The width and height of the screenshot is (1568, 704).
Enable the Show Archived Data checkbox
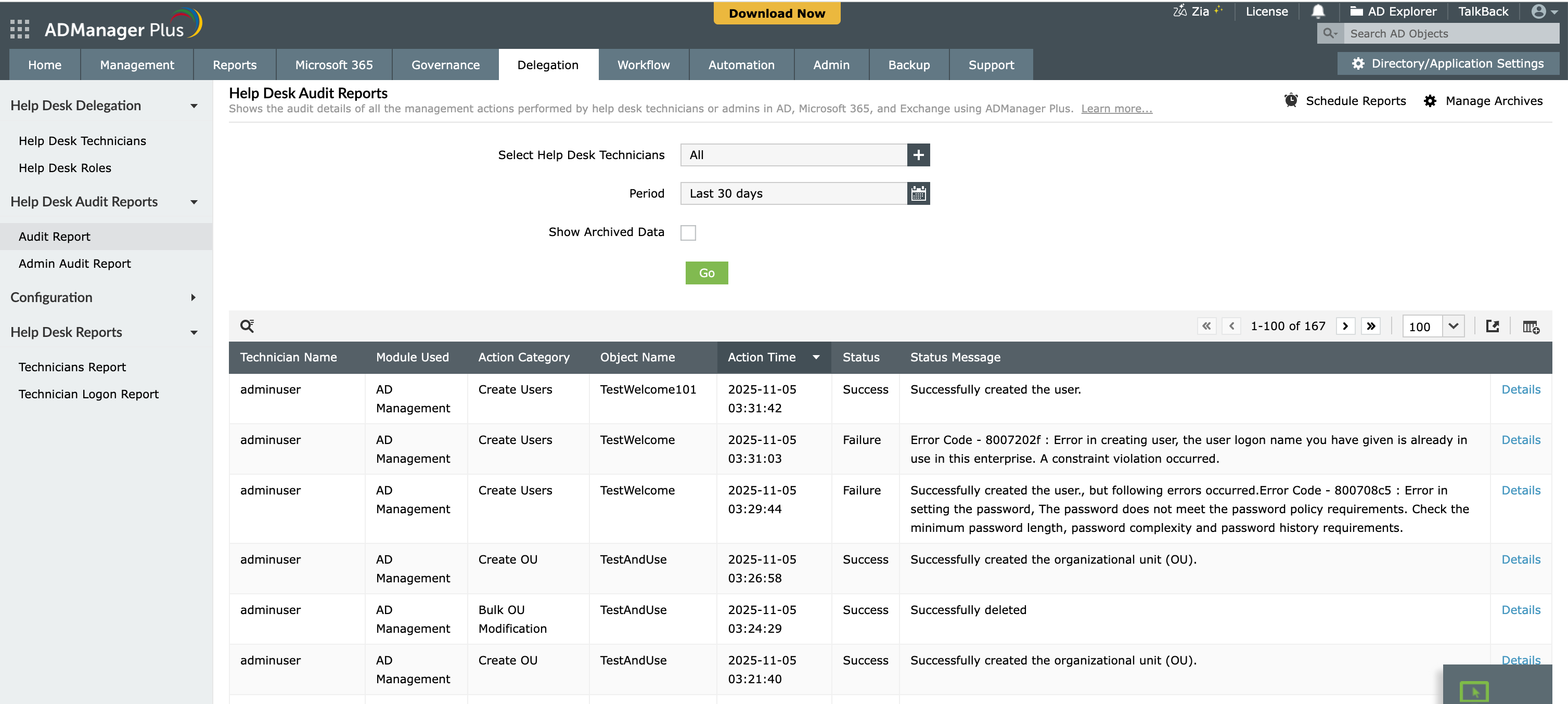688,232
